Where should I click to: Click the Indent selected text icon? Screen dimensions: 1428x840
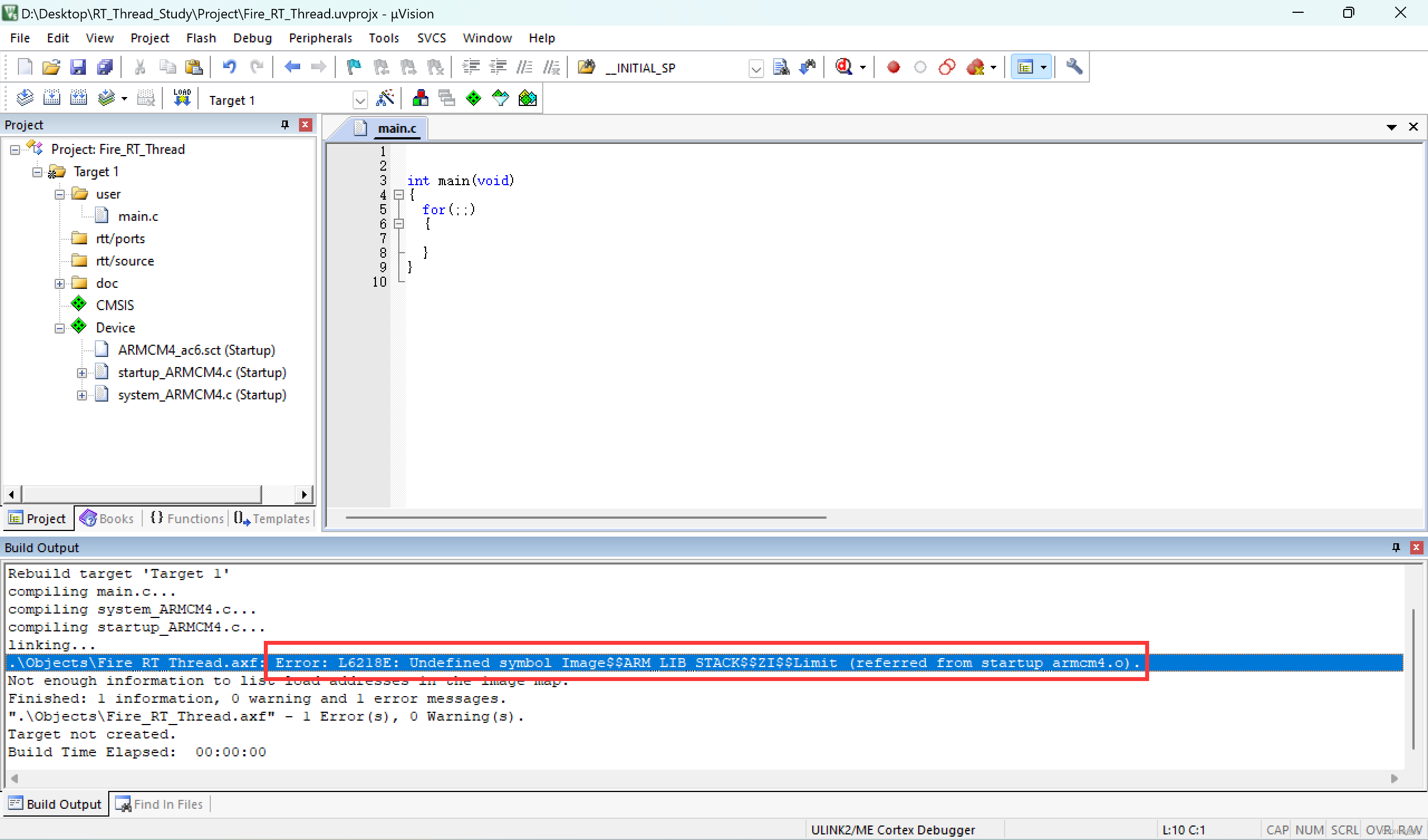point(471,67)
